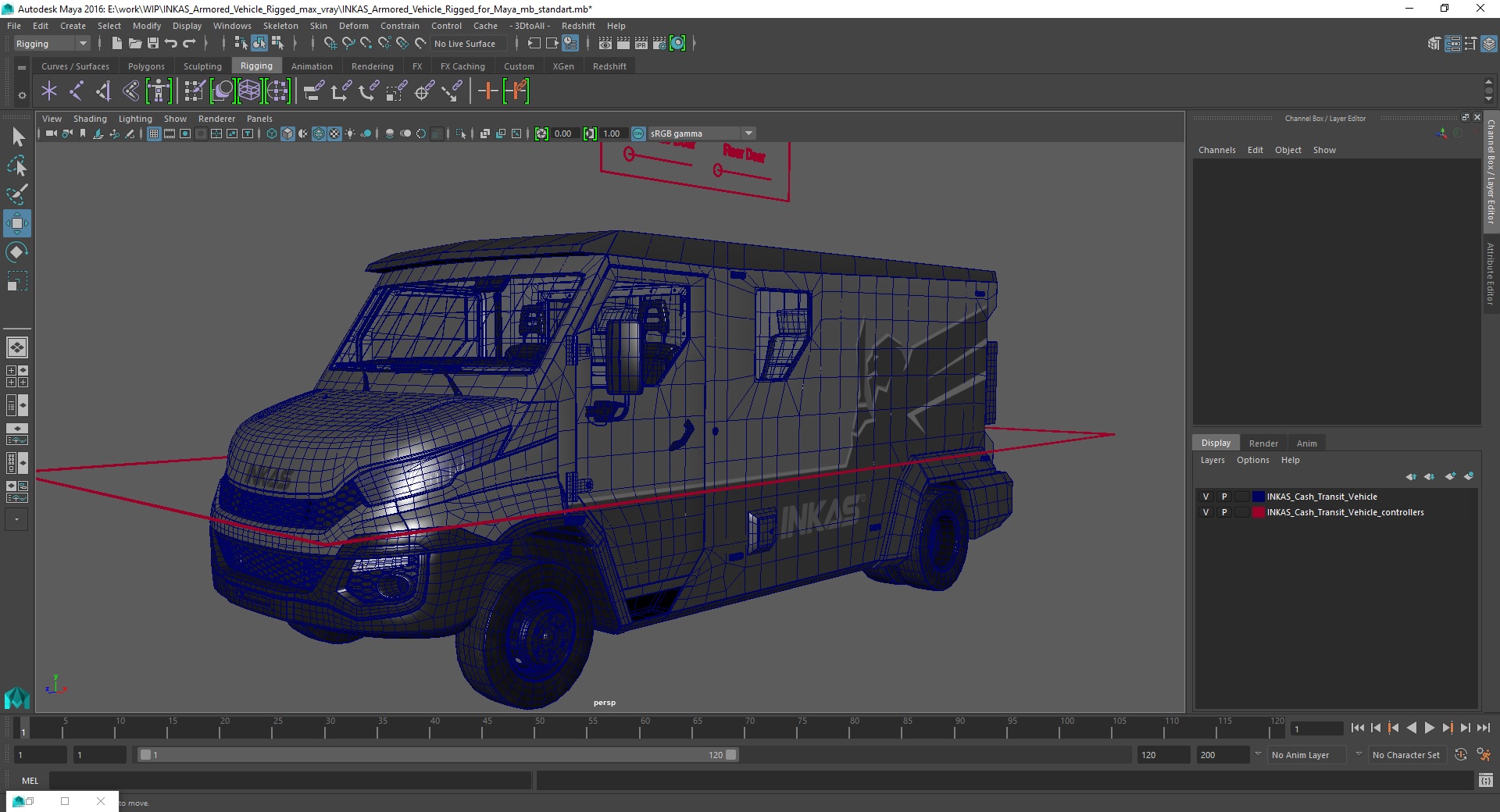Create a new scene with the New icon
Viewport: 1500px width, 812px height.
(117, 44)
